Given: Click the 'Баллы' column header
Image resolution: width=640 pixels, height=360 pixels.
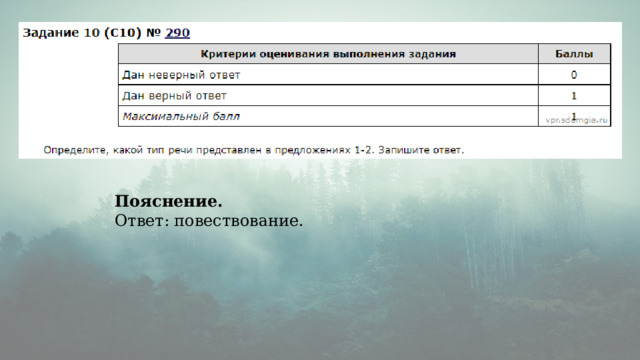Looking at the screenshot, I should [x=574, y=54].
